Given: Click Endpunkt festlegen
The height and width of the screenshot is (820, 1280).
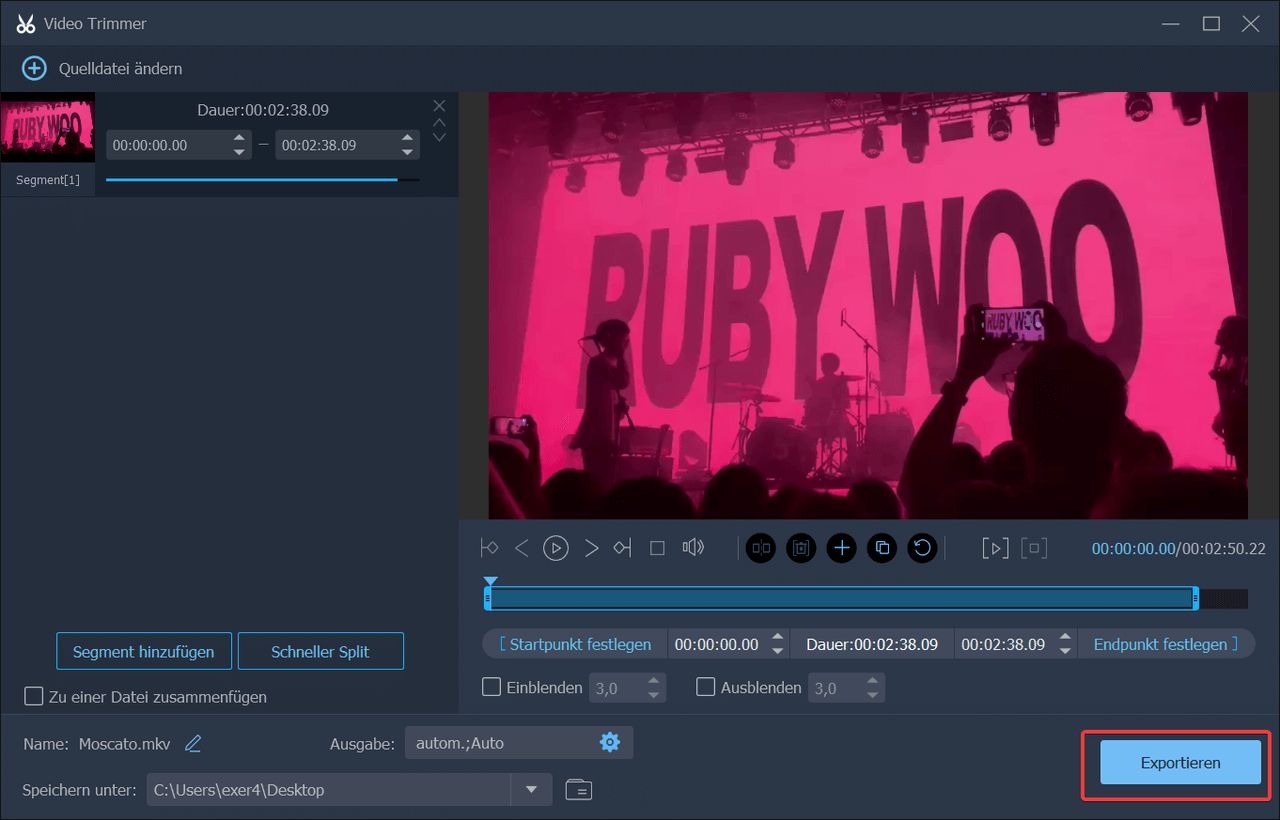Looking at the screenshot, I should pyautogui.click(x=1165, y=644).
